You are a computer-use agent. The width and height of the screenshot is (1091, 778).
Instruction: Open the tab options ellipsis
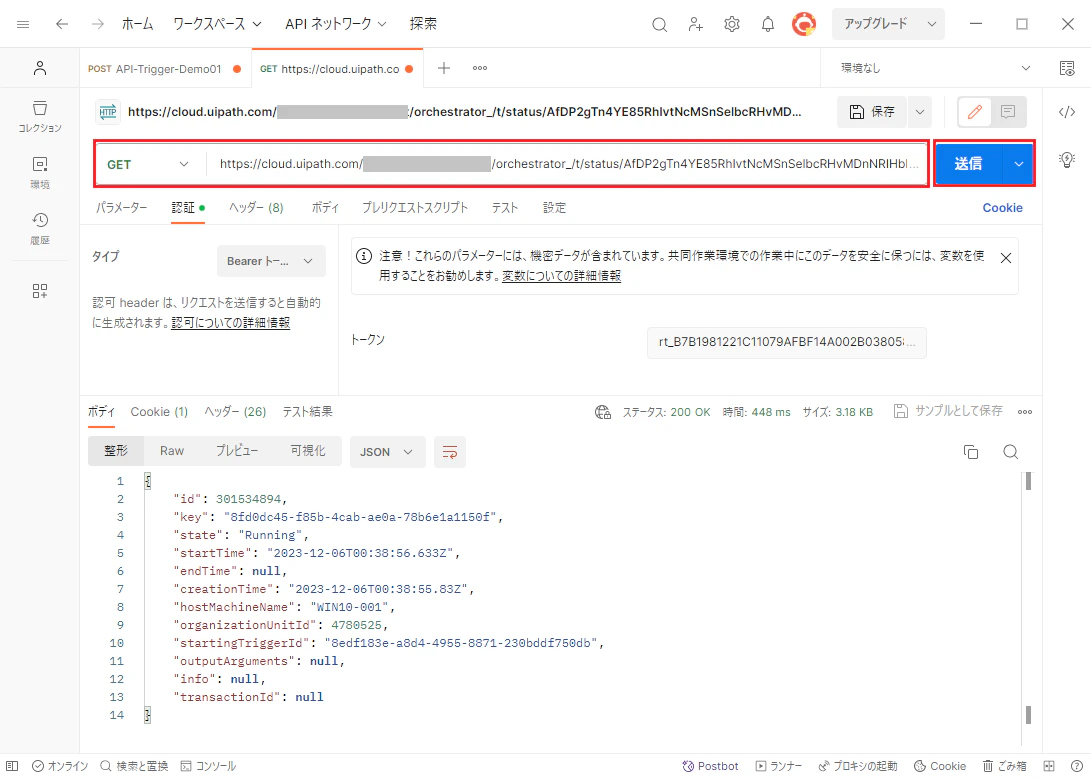point(479,68)
